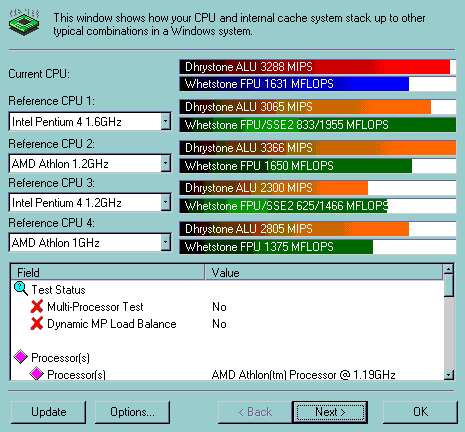
Task: Click the OK button
Action: [420, 412]
